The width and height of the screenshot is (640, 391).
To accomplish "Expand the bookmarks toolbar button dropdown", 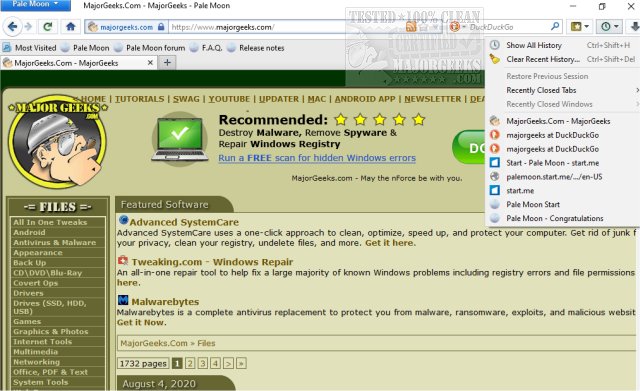I will pos(580,27).
